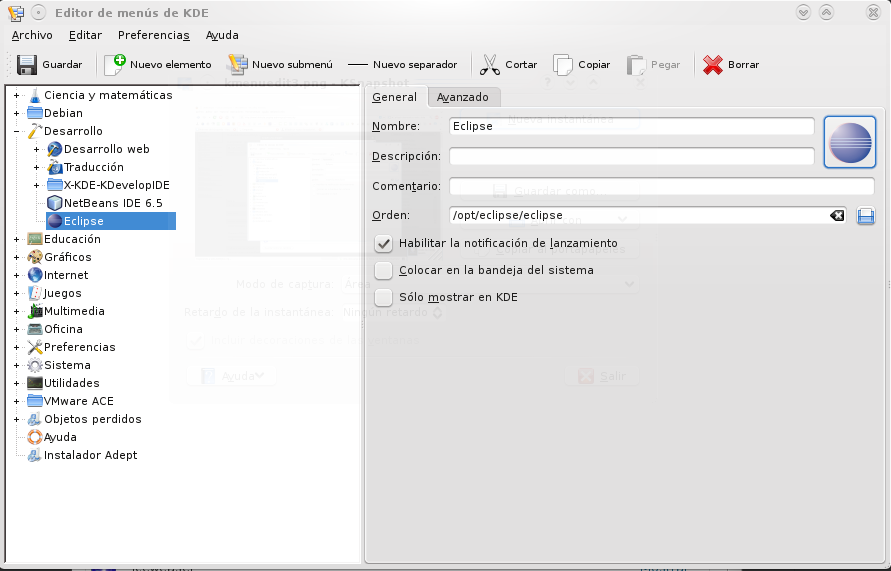Open the Preferencias menu in the menu bar

pos(153,35)
